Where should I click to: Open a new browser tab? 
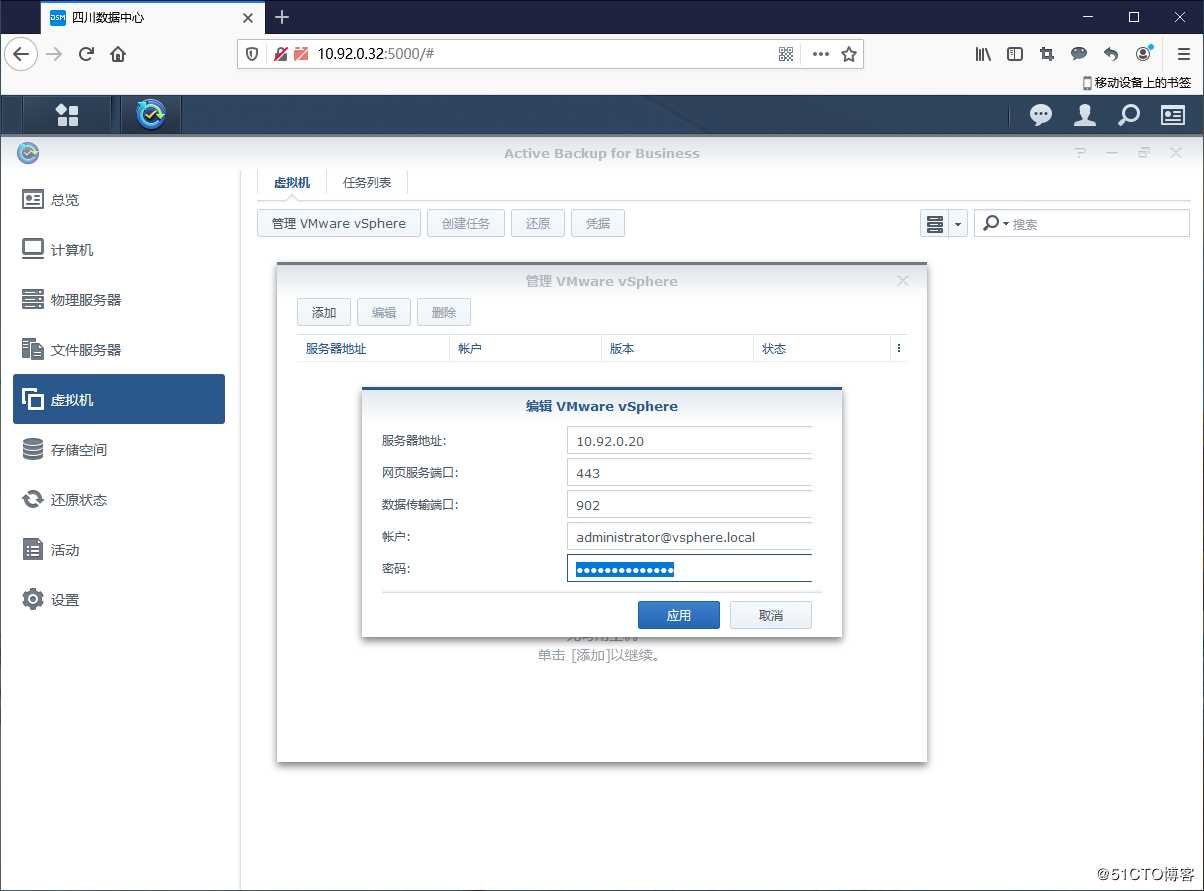[x=282, y=17]
